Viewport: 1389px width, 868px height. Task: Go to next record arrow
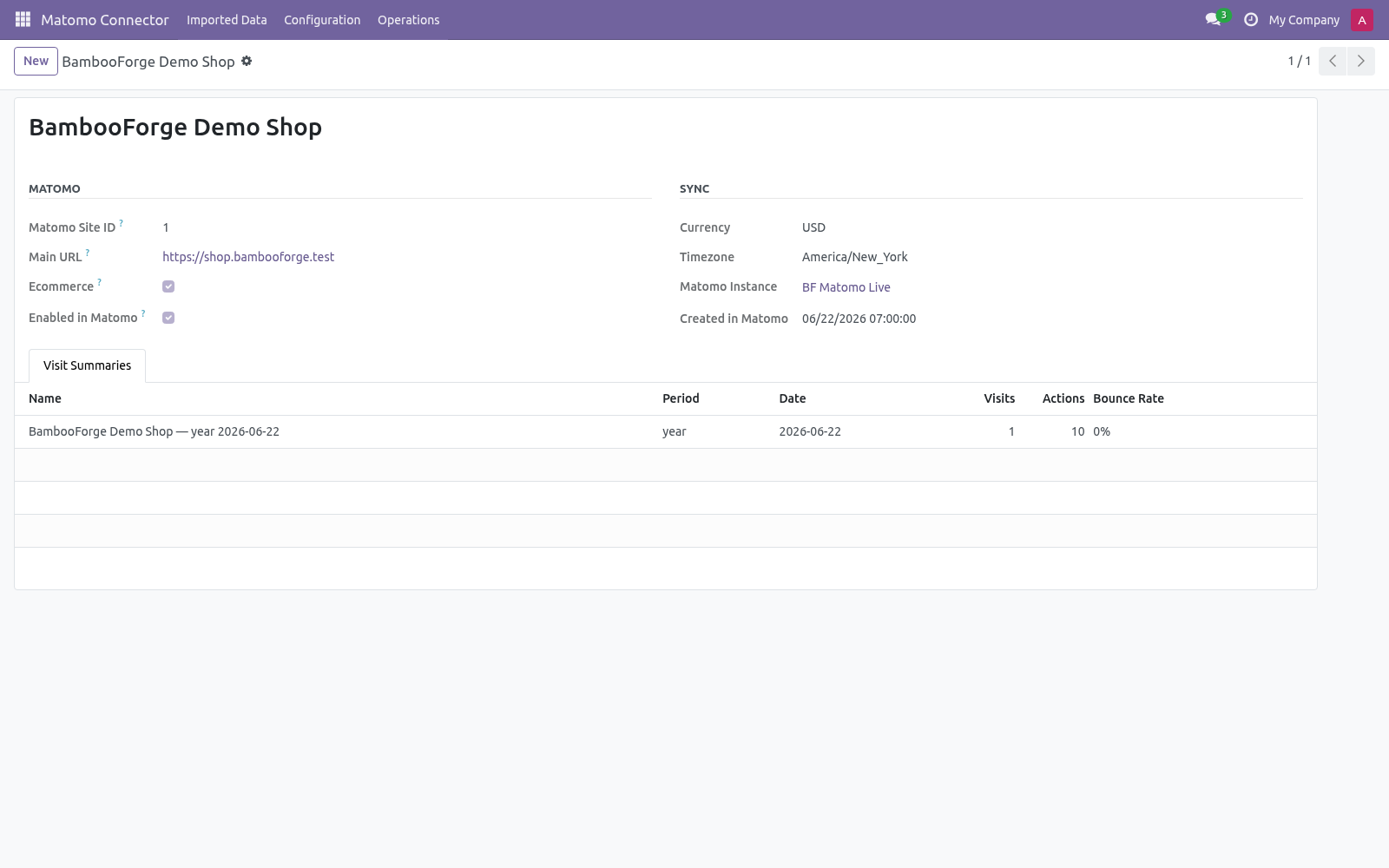(x=1360, y=61)
